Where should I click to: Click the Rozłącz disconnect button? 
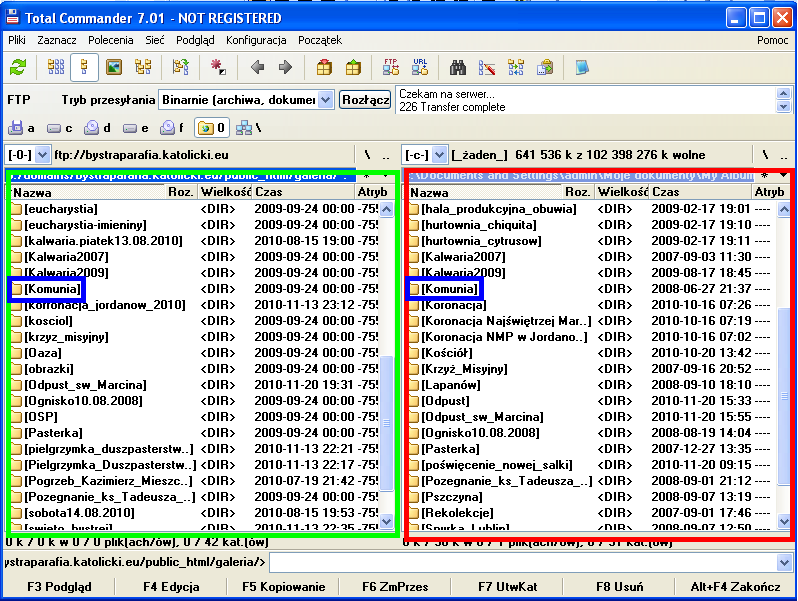point(365,100)
